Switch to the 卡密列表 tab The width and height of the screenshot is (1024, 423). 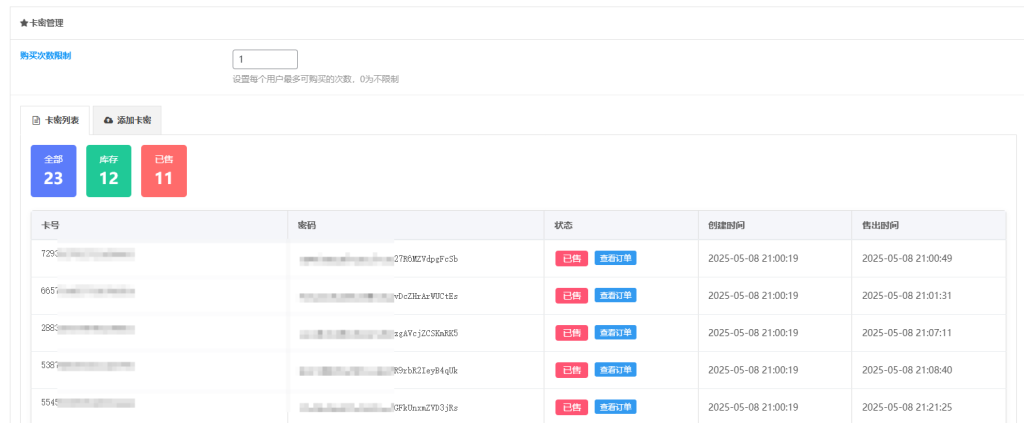56,120
